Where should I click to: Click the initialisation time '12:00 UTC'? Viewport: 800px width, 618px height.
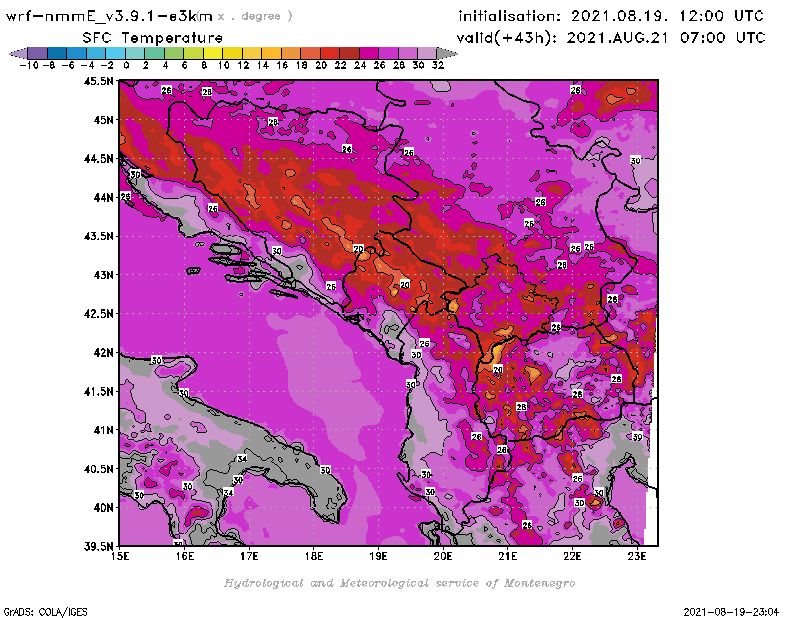pos(721,16)
